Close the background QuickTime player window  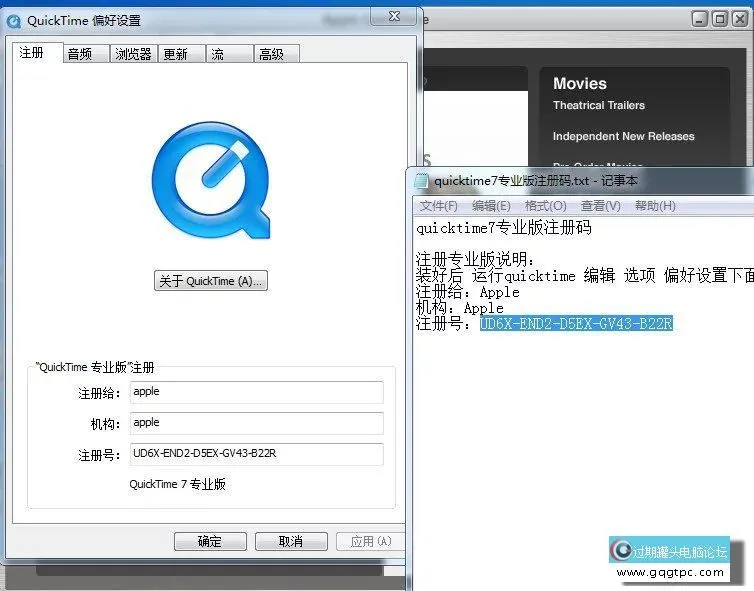click(740, 19)
